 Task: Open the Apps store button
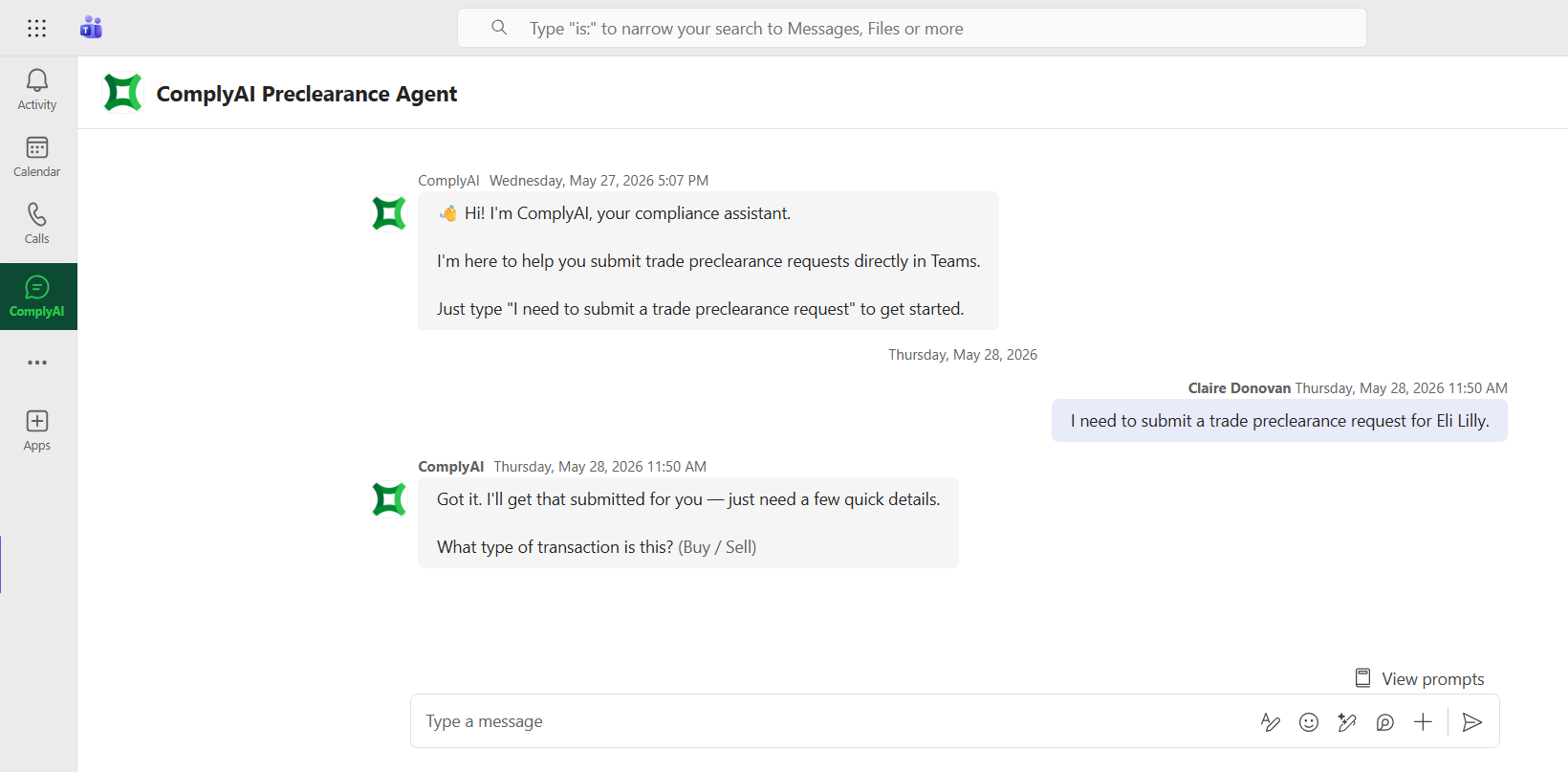coord(37,430)
